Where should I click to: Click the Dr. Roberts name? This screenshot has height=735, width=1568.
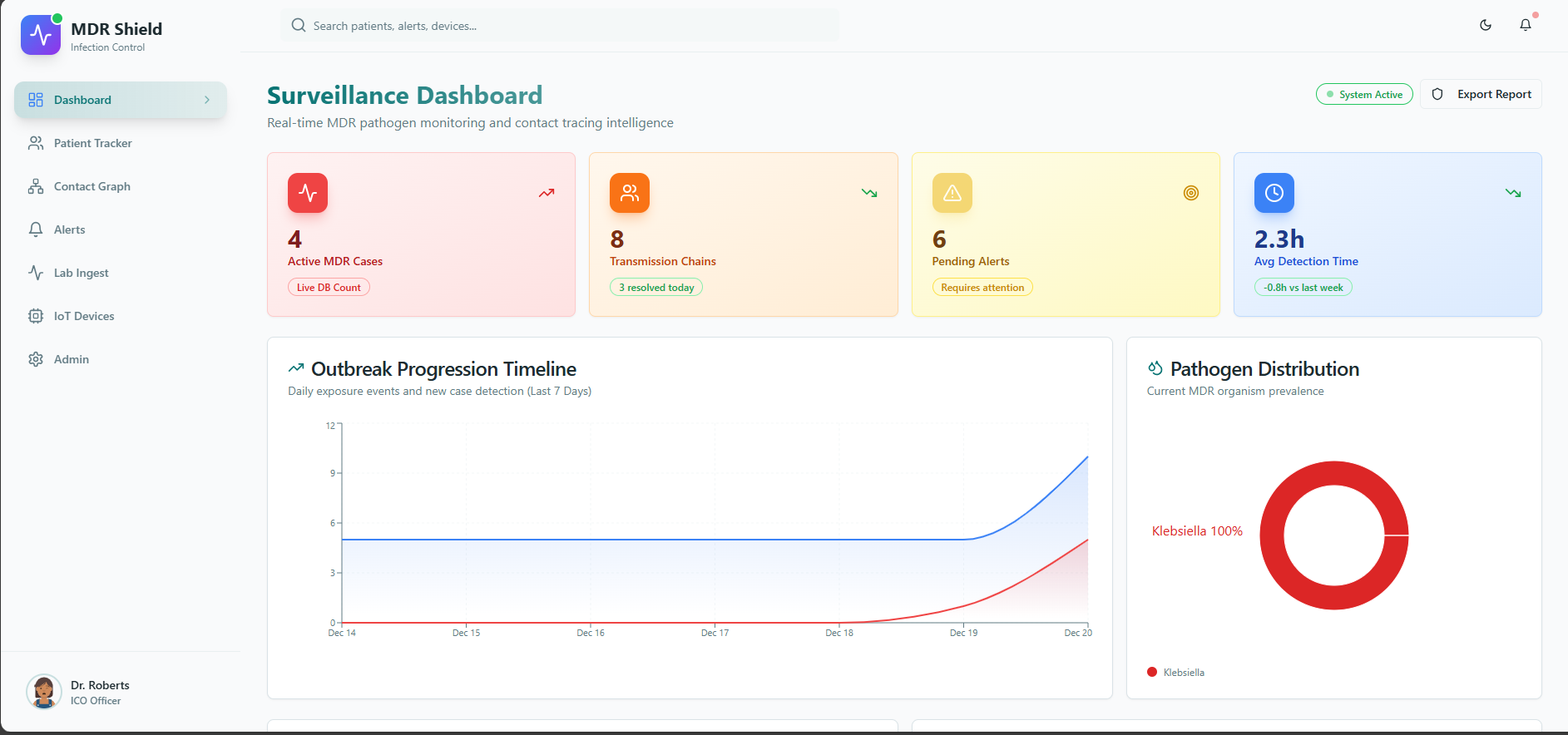100,685
